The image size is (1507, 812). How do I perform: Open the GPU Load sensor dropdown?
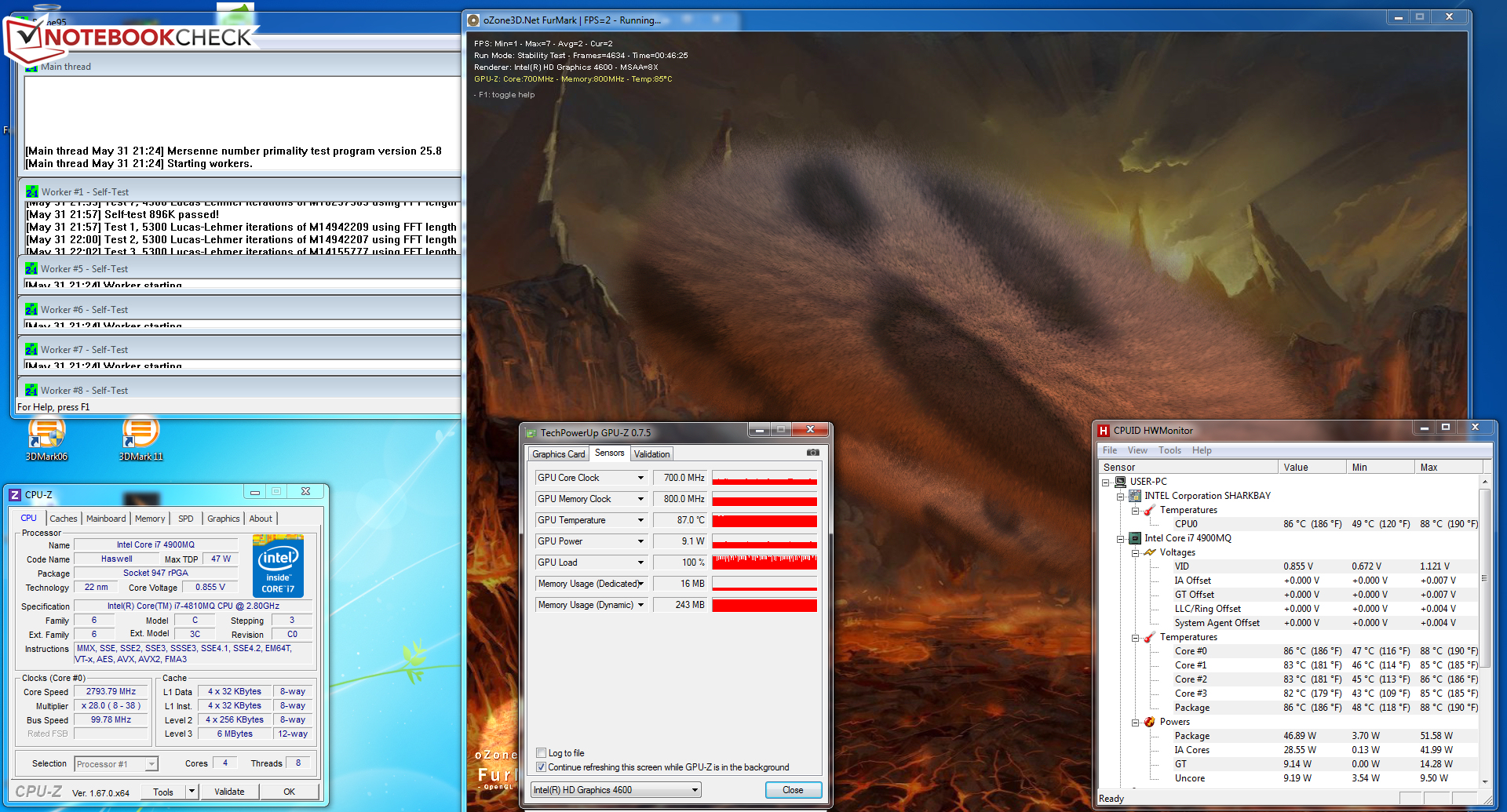tap(640, 563)
